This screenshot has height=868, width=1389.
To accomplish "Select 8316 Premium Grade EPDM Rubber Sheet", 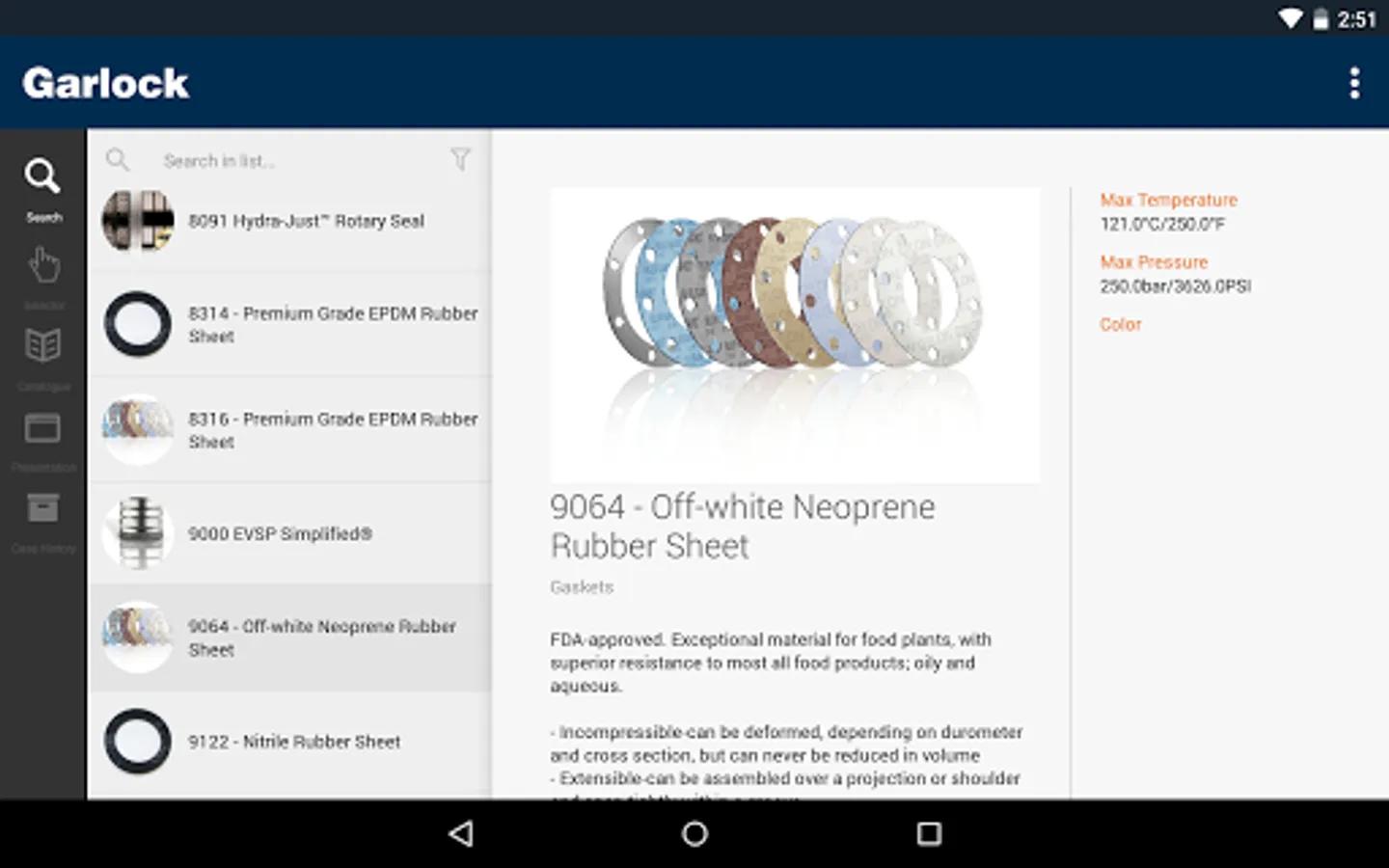I will [289, 430].
